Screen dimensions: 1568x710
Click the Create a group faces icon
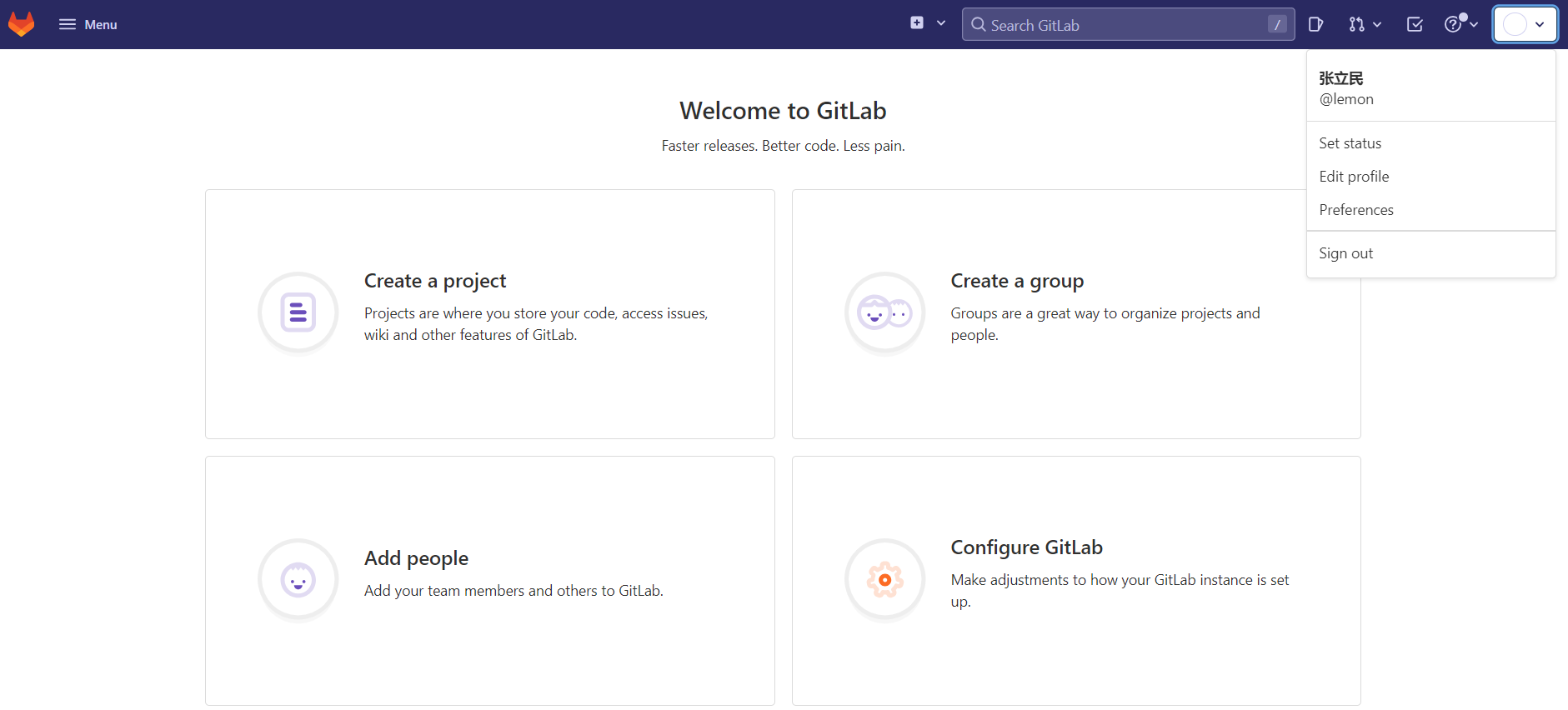point(885,313)
